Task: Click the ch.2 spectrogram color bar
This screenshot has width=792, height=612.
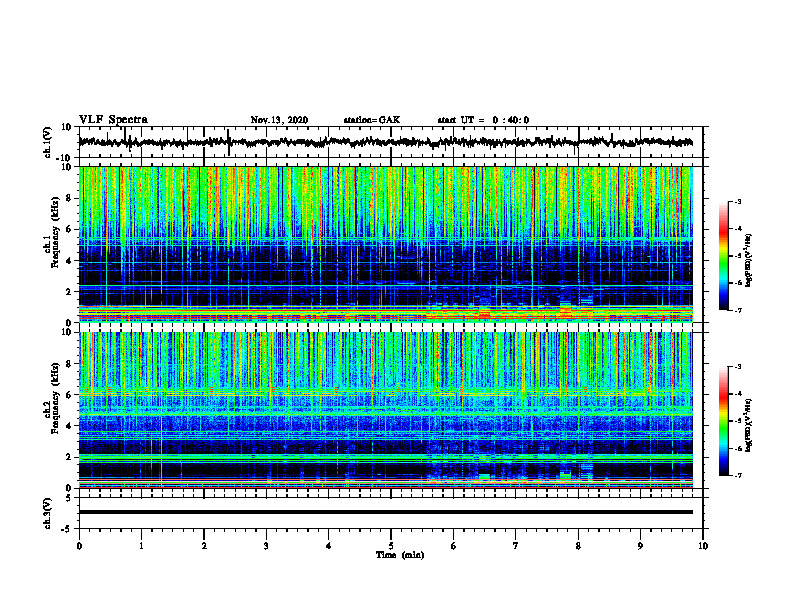Action: [x=724, y=421]
